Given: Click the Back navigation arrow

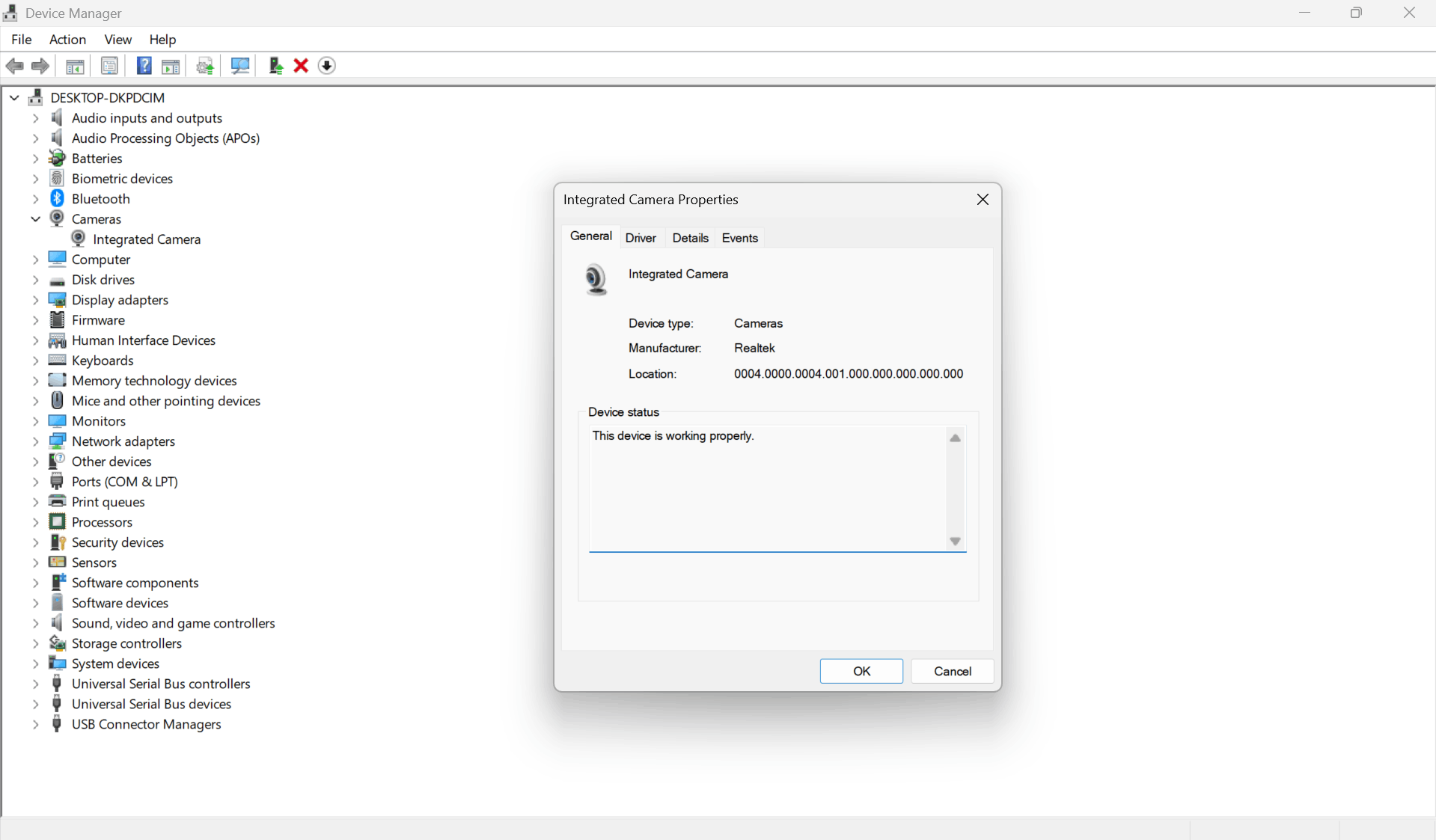Looking at the screenshot, I should pos(14,66).
